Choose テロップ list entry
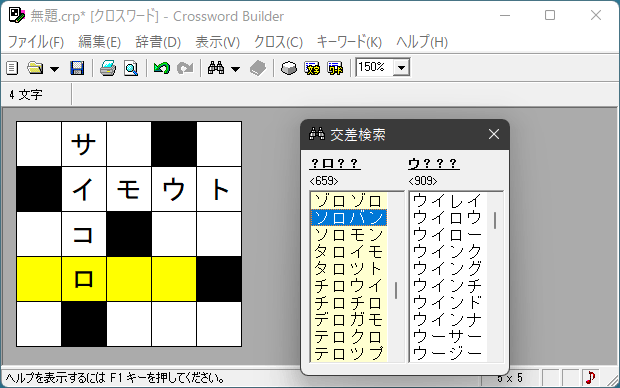This screenshot has height=388, width=620. click(349, 354)
